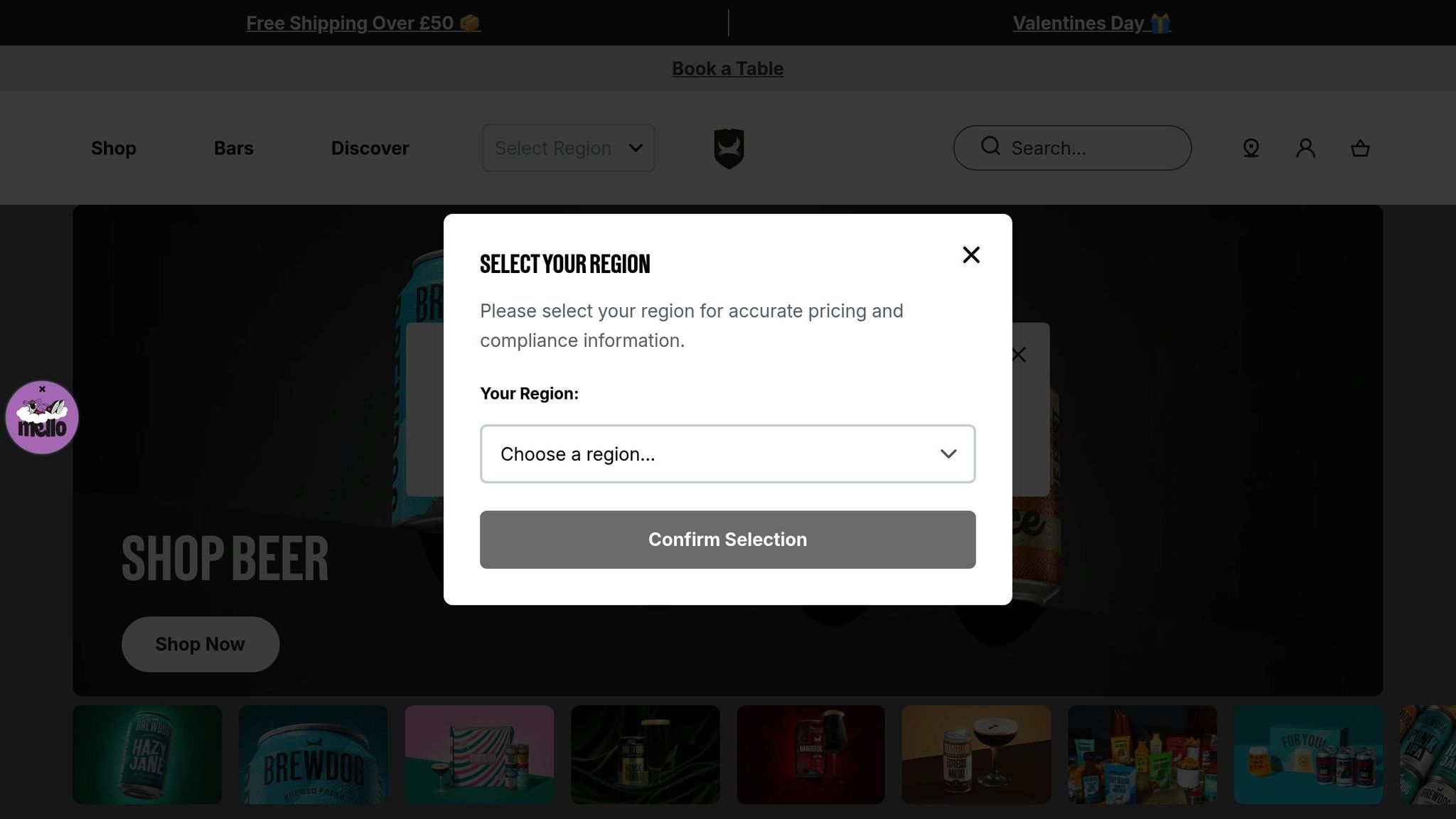Open the Valentines Day link
The width and height of the screenshot is (1456, 819).
click(x=1091, y=23)
